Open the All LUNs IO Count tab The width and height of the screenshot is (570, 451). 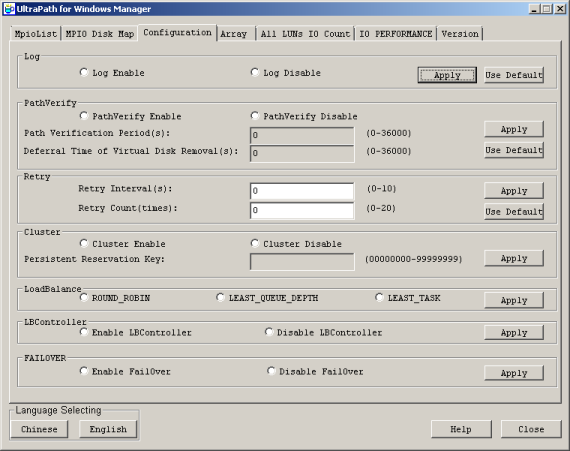click(x=305, y=34)
